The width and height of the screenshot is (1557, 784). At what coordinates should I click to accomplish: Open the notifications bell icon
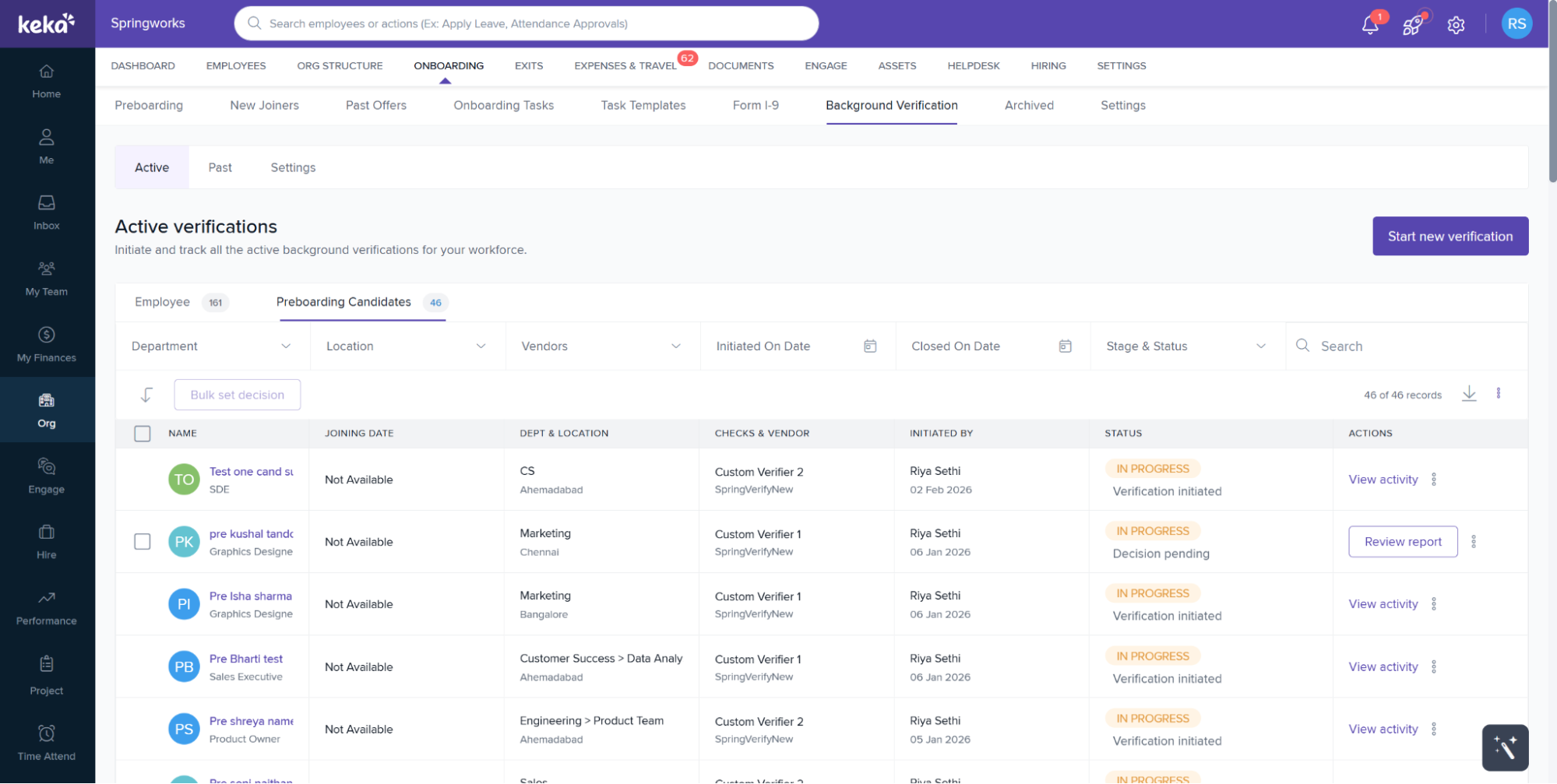point(1369,25)
